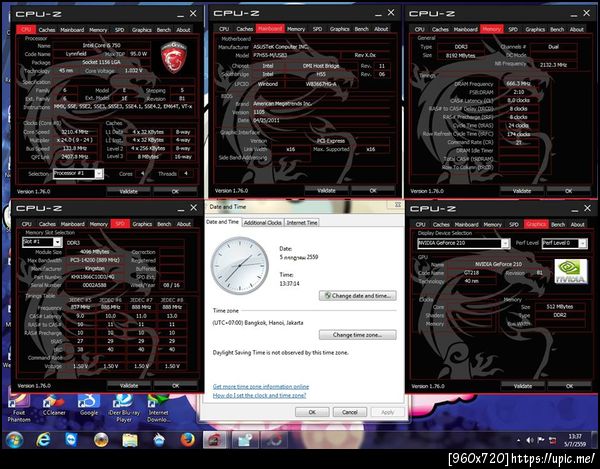Select About tab in the Memory window

pos(576,29)
